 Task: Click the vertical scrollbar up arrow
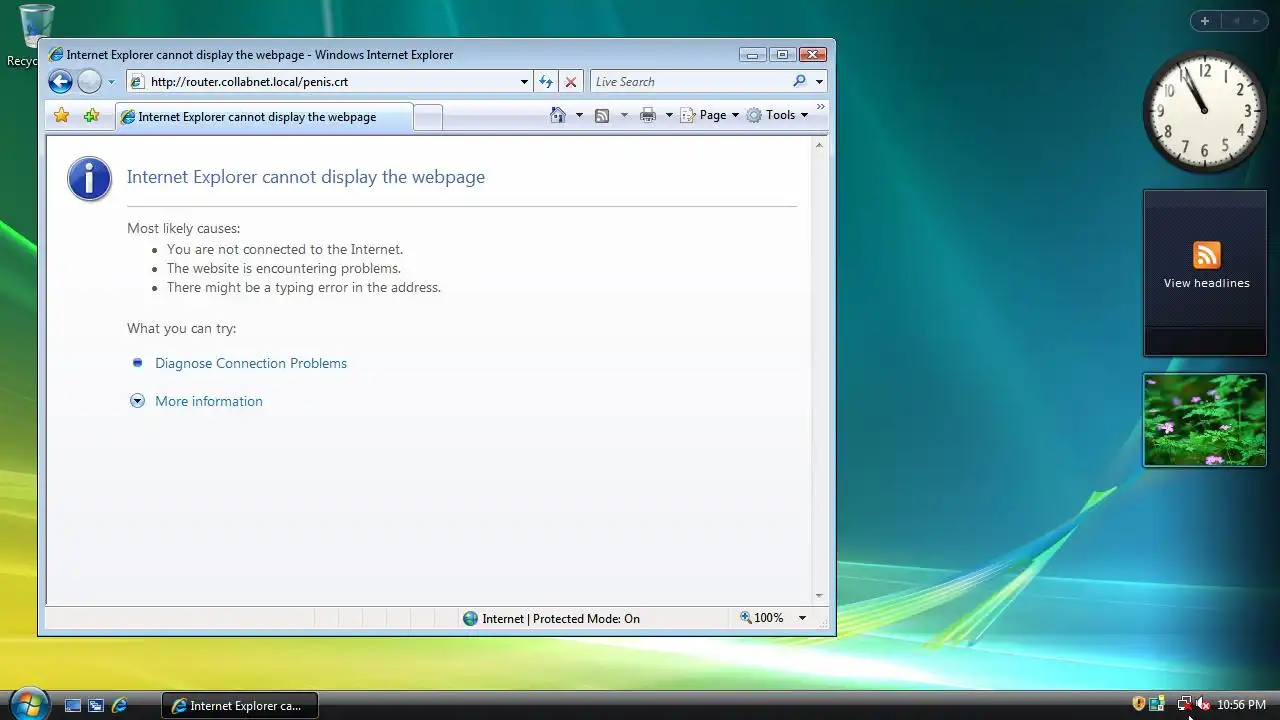[819, 146]
